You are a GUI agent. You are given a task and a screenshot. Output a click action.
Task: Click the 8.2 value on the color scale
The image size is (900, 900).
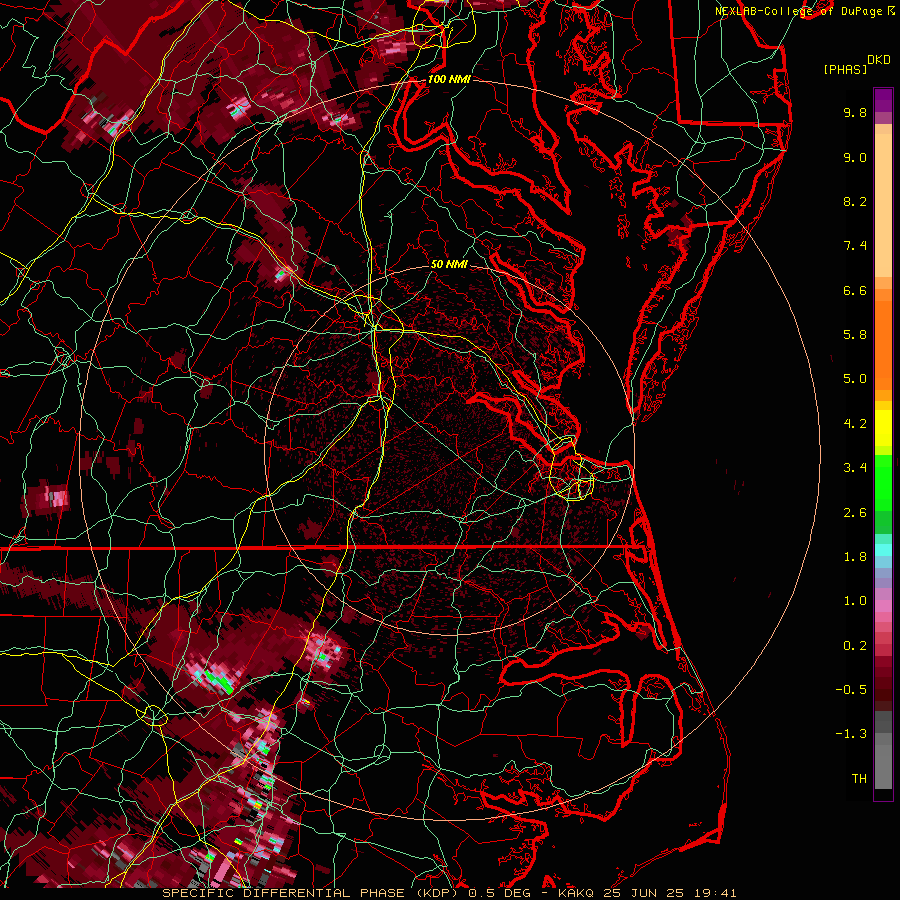855,201
